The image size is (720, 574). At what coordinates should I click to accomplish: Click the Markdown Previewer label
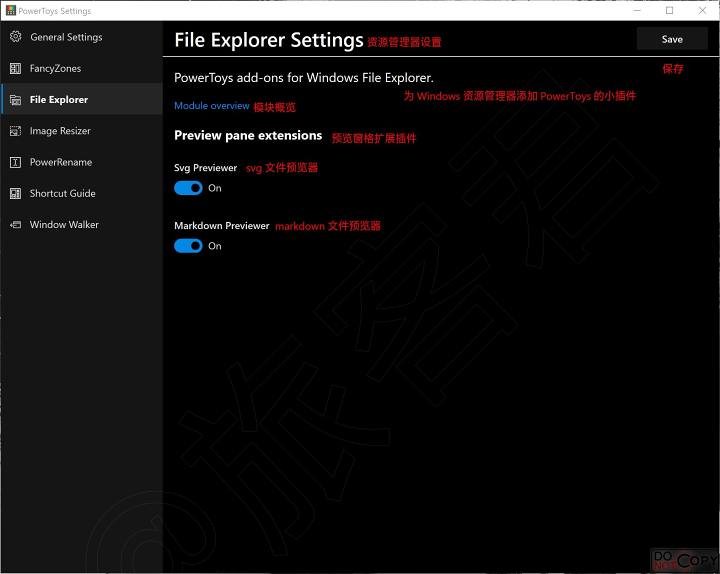[x=221, y=225]
